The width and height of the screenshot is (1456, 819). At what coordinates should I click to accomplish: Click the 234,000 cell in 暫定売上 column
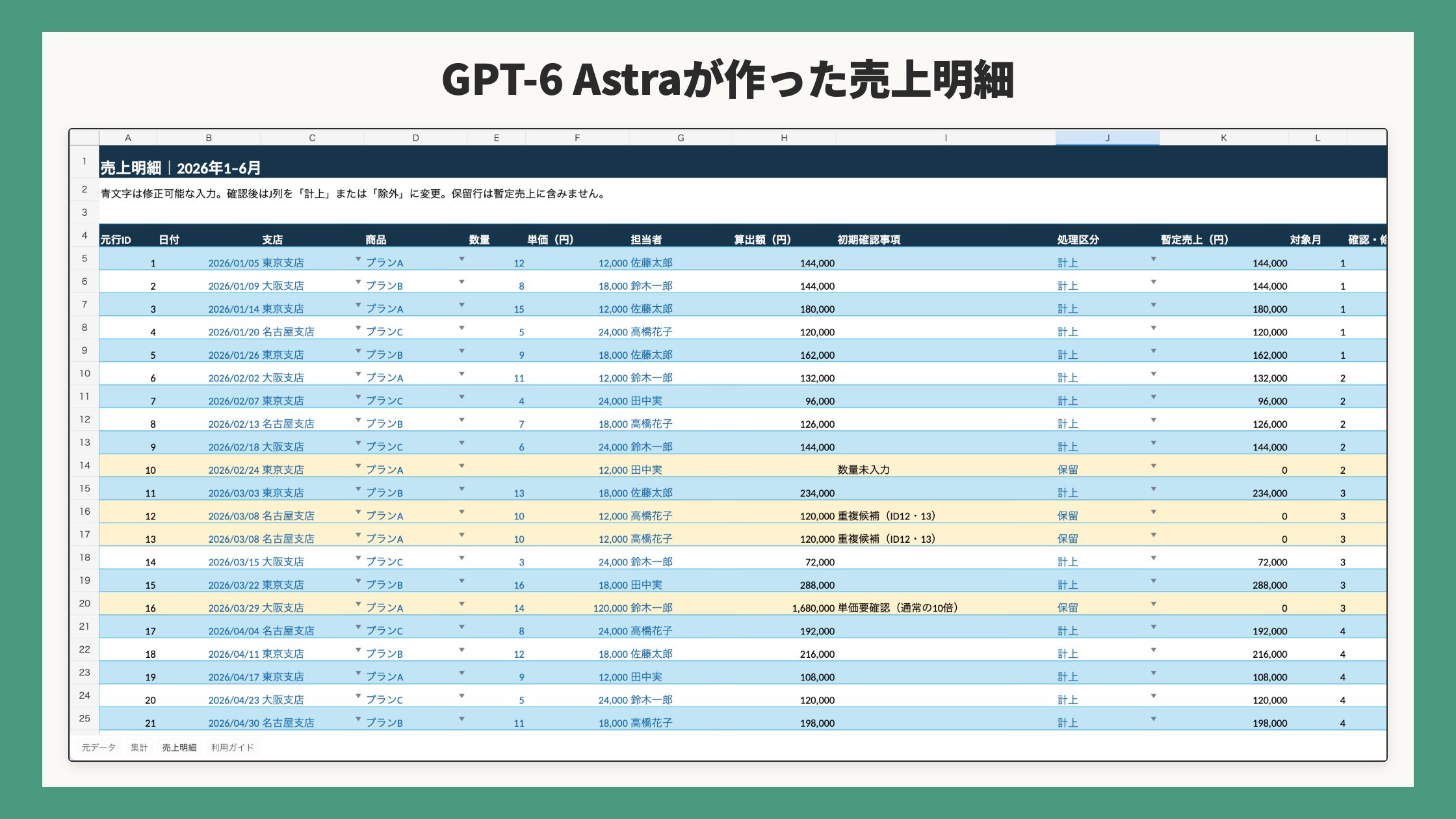[1223, 489]
